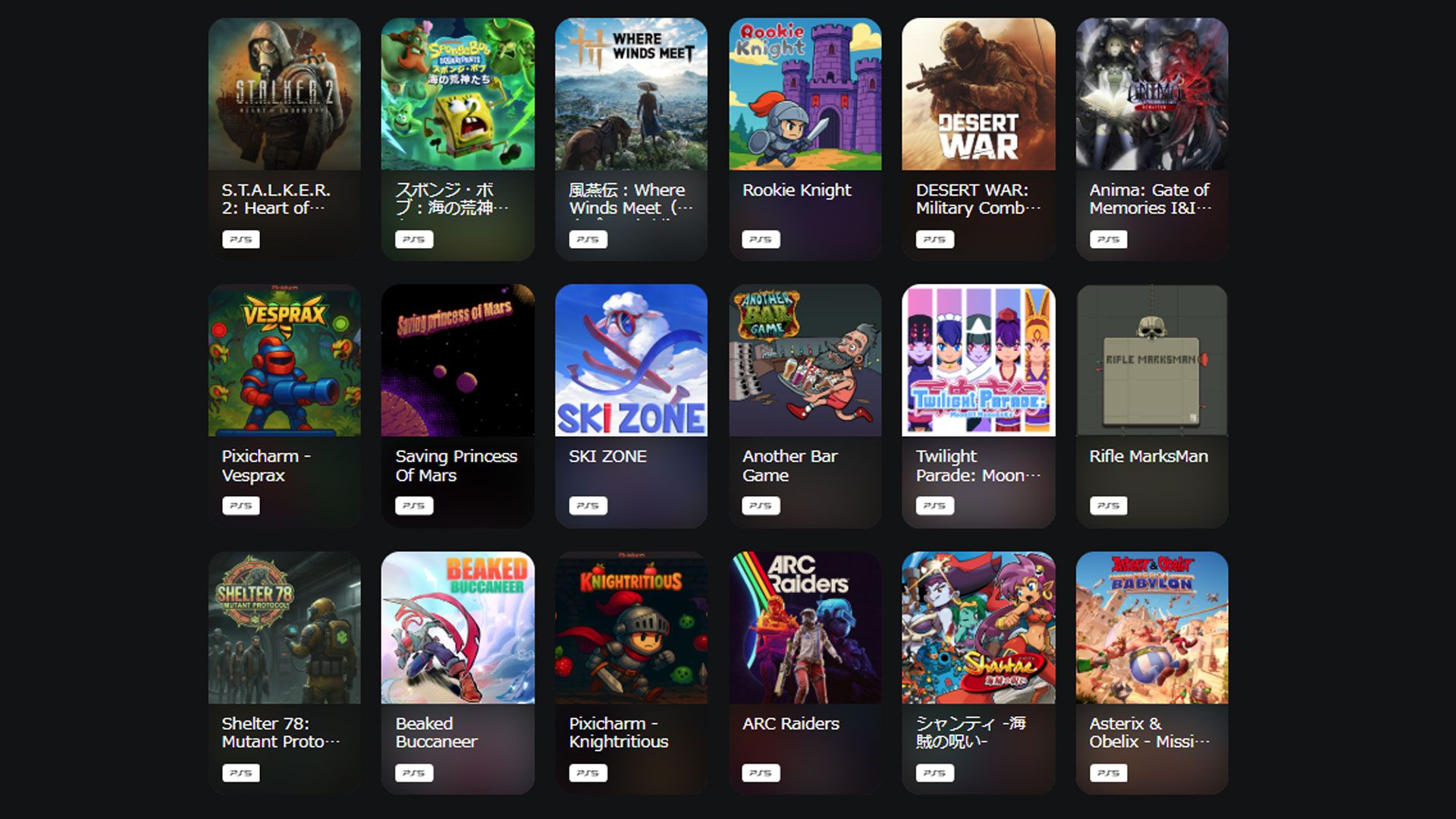Open the Where Winds Meet cover art

tap(631, 94)
